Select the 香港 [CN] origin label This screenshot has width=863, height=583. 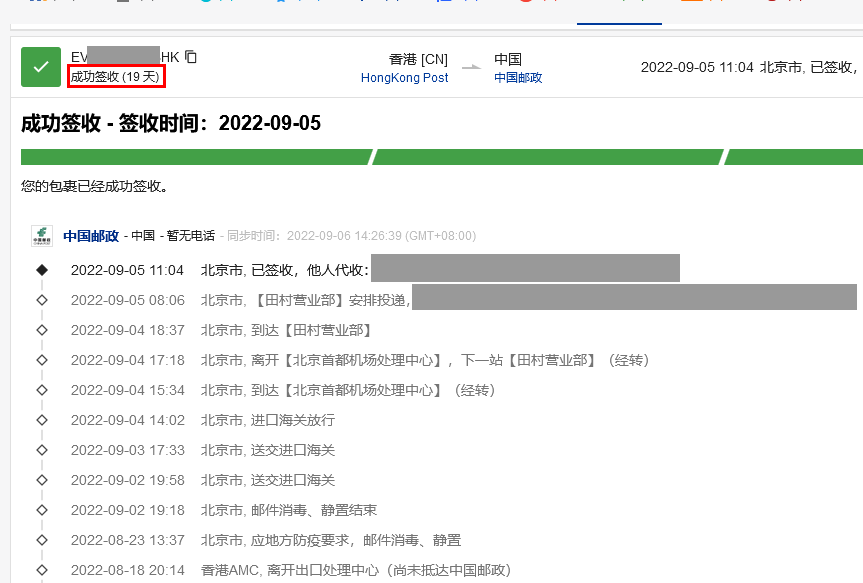click(418, 59)
